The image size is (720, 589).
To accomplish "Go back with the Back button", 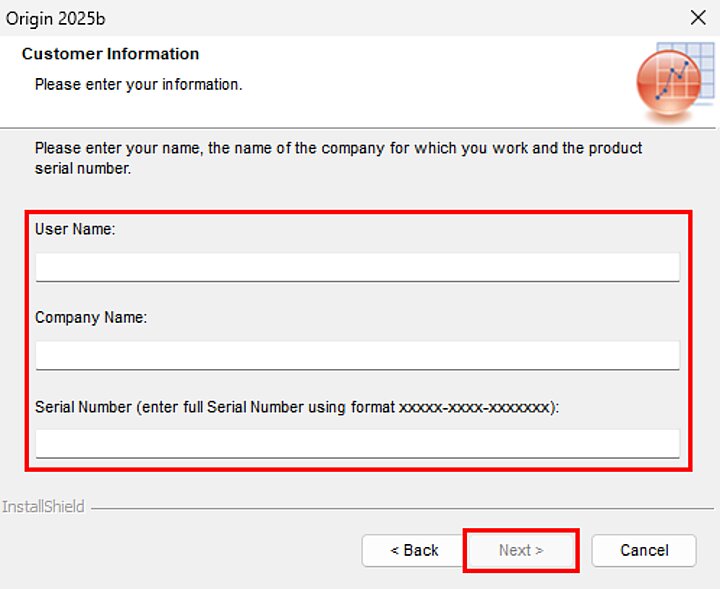I will point(414,550).
